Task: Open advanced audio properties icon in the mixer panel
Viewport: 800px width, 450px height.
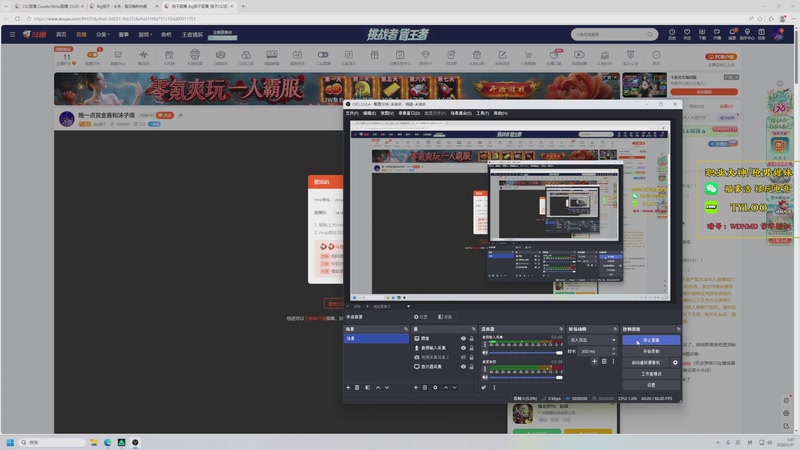Action: pos(484,388)
